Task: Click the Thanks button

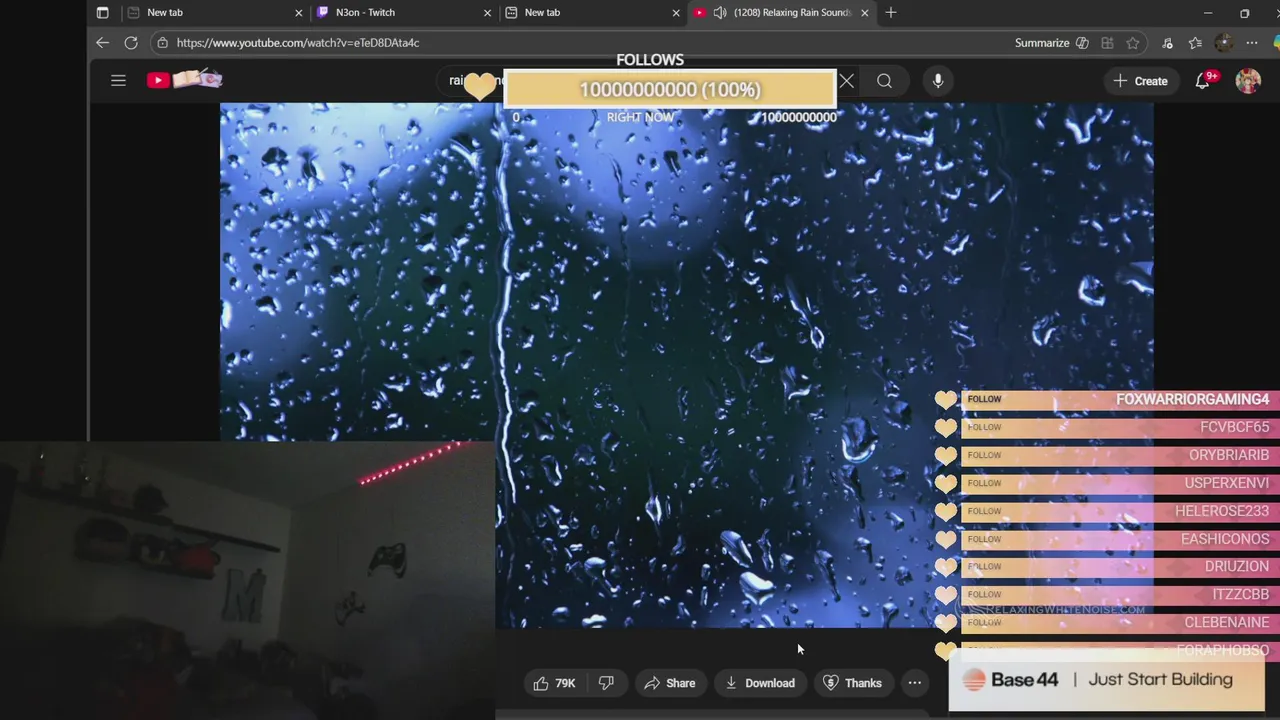Action: click(x=852, y=683)
